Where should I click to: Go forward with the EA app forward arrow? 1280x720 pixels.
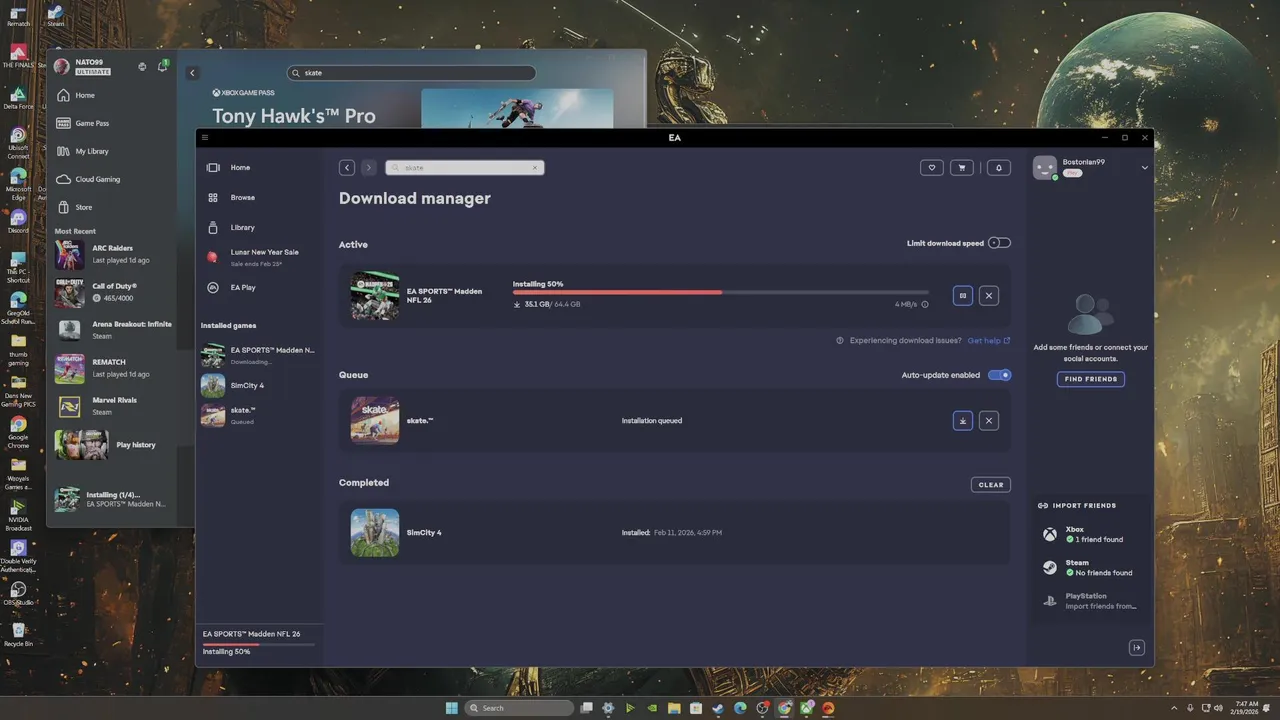pyautogui.click(x=368, y=168)
